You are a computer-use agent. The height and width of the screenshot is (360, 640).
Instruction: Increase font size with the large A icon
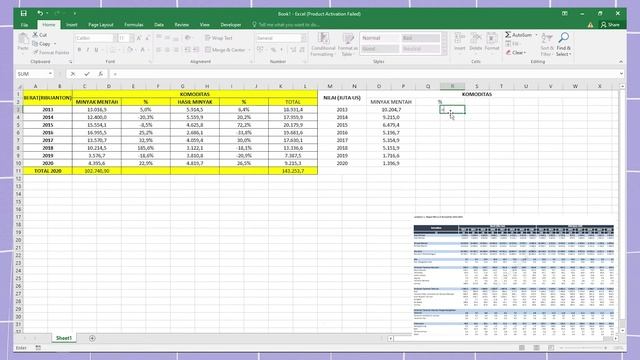[x=139, y=38]
